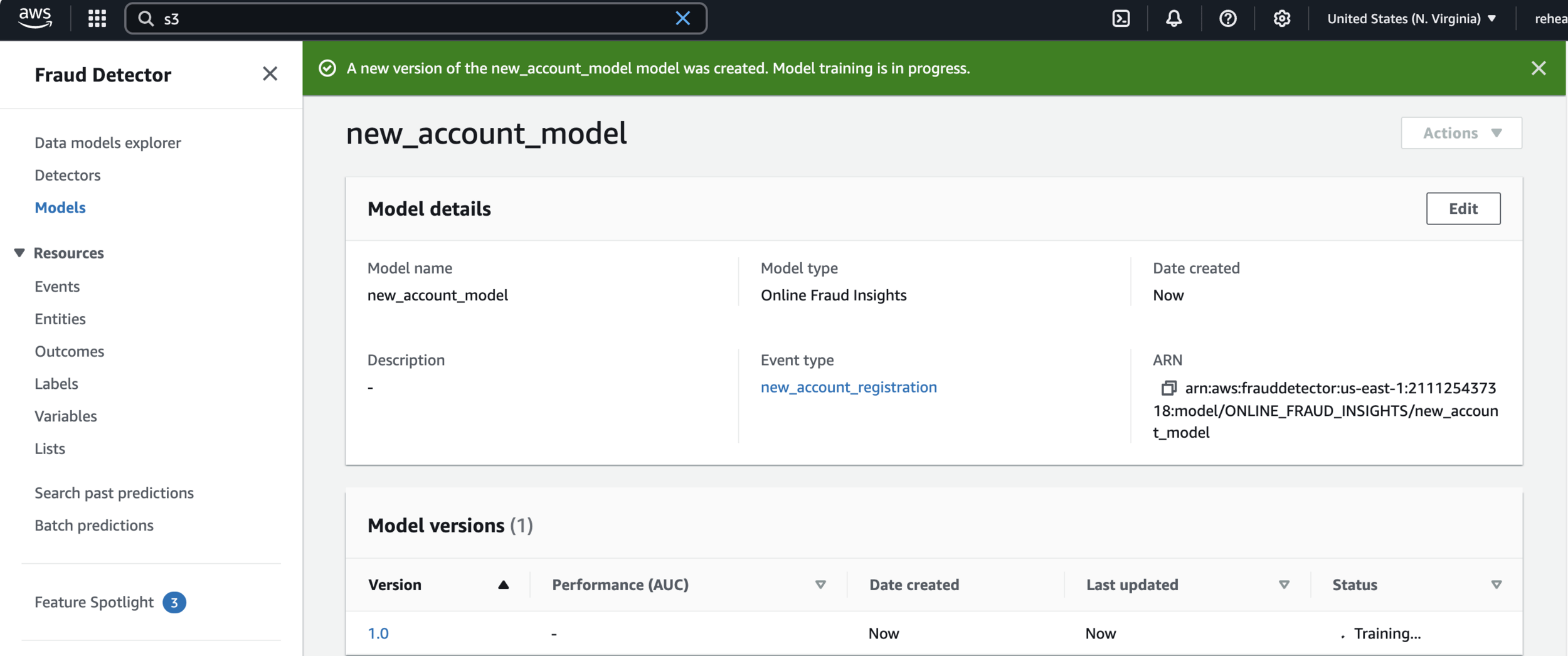This screenshot has height=656, width=1568.
Task: Open the notifications bell
Action: click(x=1173, y=19)
